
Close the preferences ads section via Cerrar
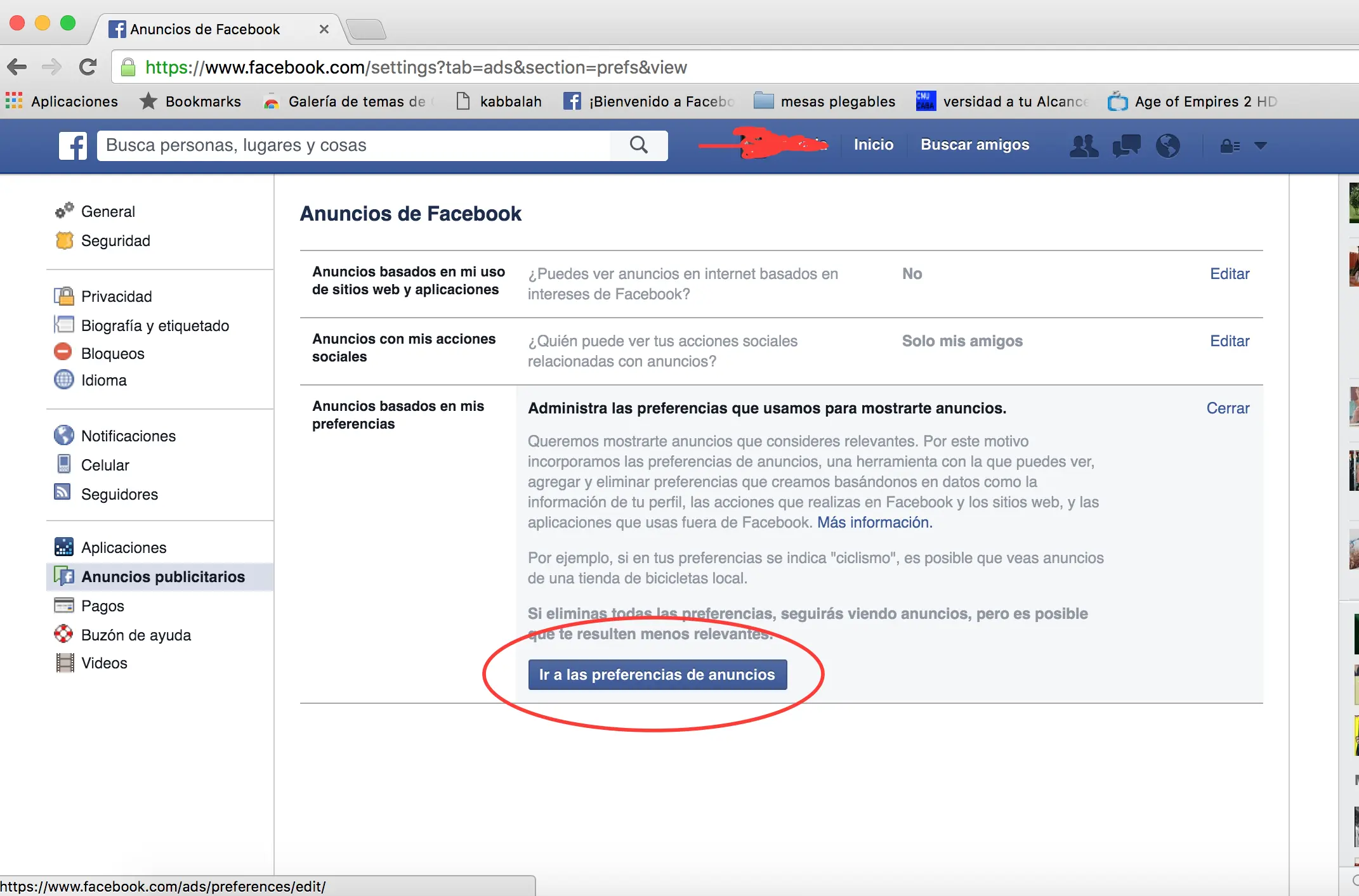tap(1228, 408)
